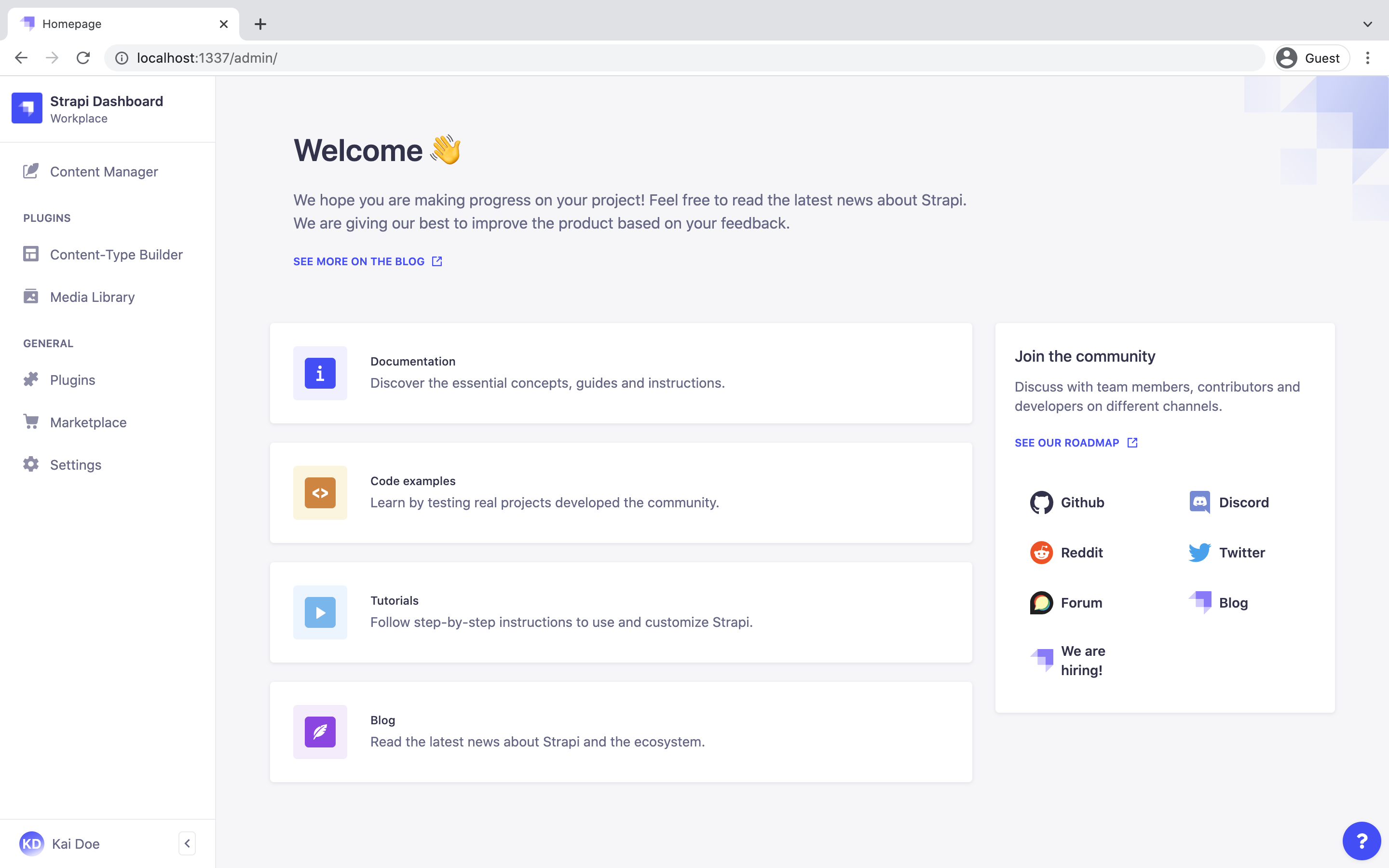
Task: Click SEE OUR ROADMAP
Action: (1066, 442)
